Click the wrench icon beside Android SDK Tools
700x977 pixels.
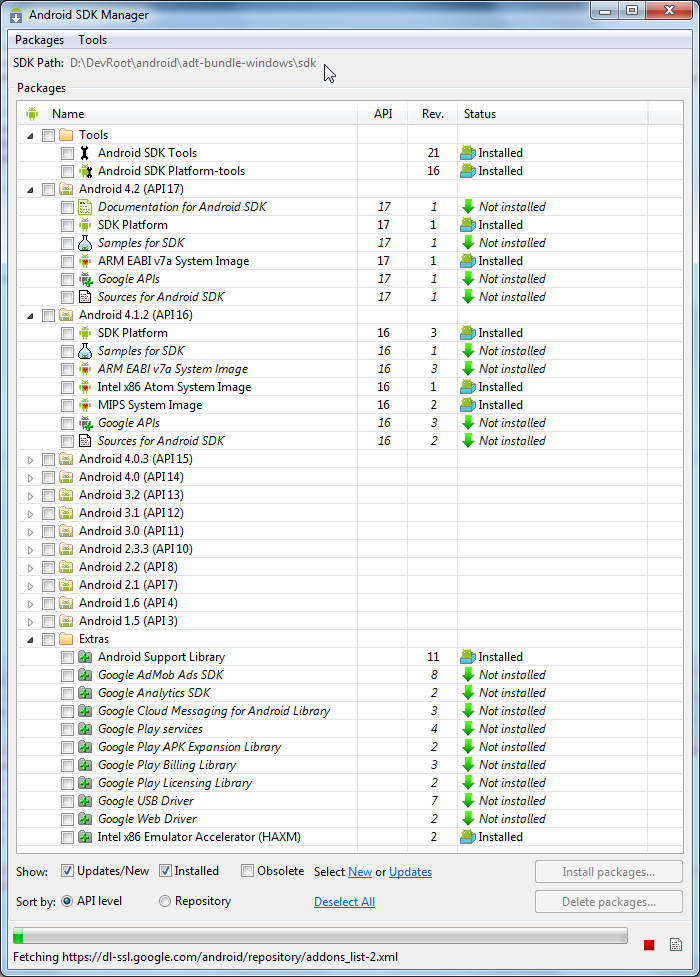tap(85, 153)
